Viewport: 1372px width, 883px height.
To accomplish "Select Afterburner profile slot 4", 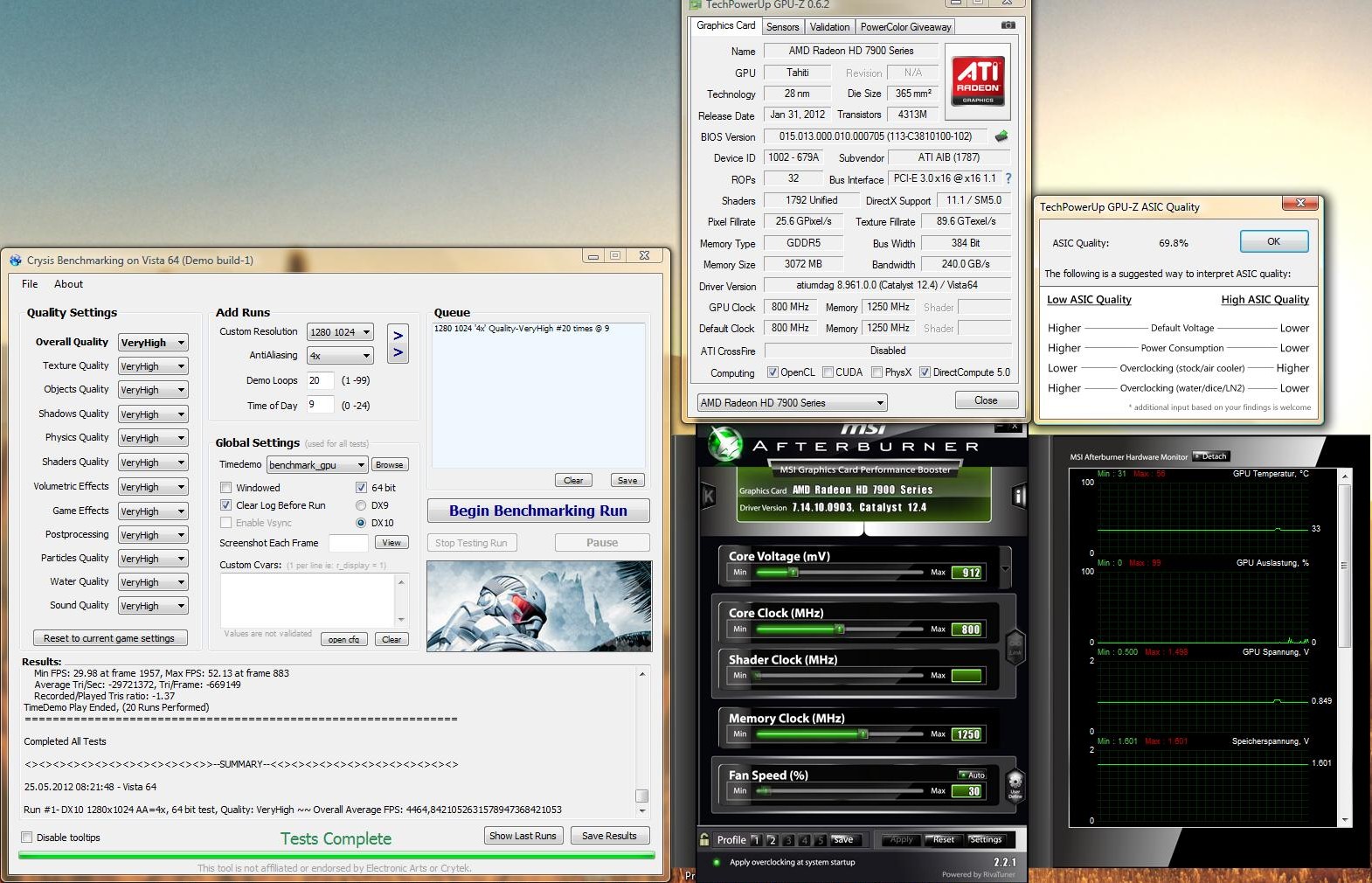I will point(804,840).
